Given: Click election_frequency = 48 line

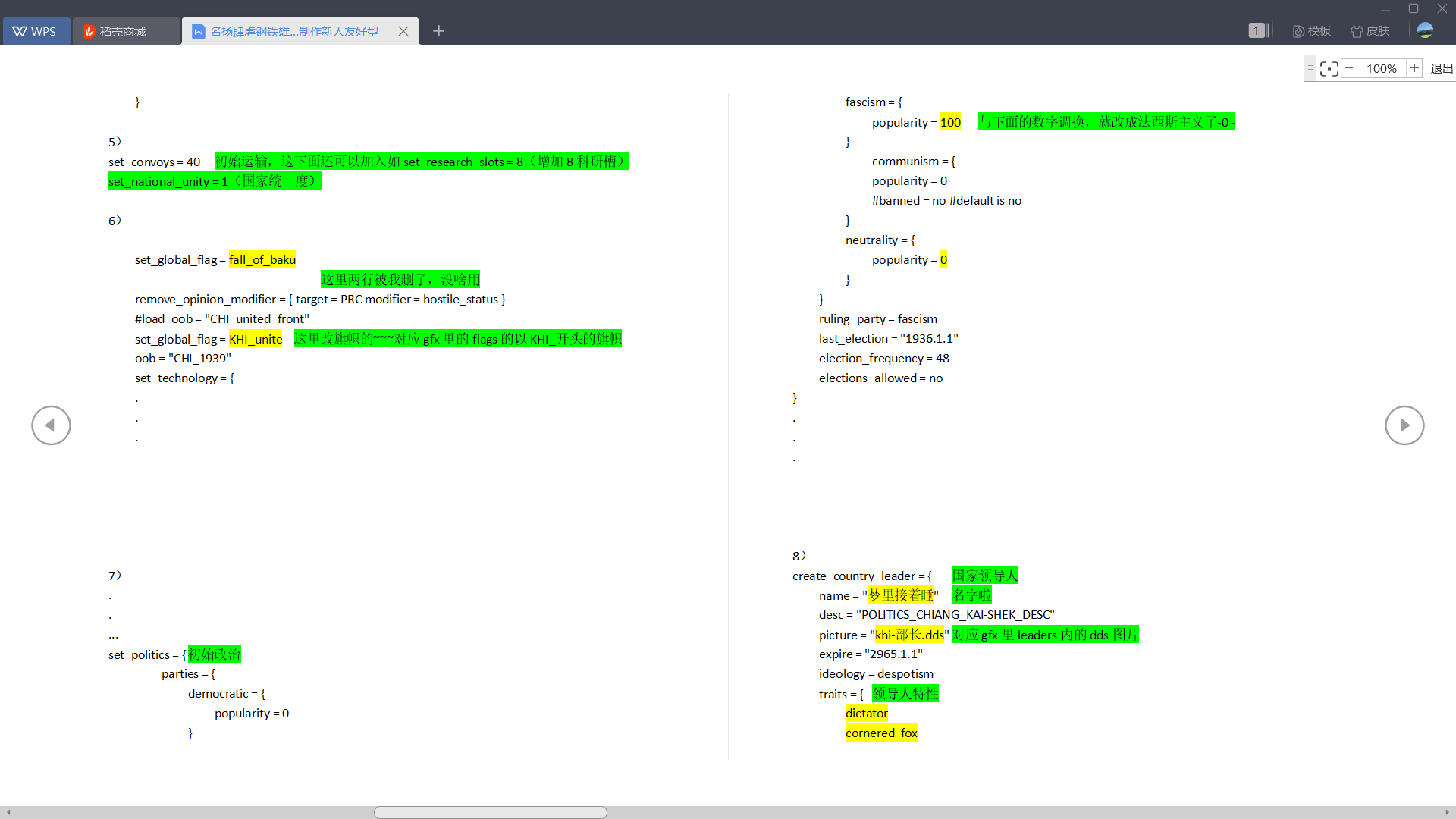Looking at the screenshot, I should click(884, 359).
